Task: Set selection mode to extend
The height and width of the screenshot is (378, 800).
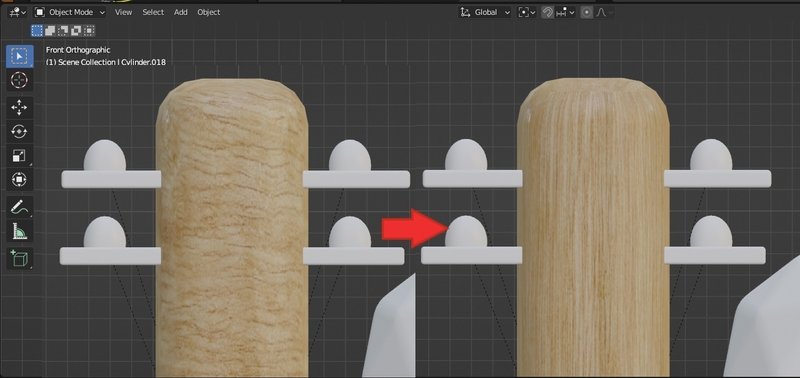Action: click(50, 31)
